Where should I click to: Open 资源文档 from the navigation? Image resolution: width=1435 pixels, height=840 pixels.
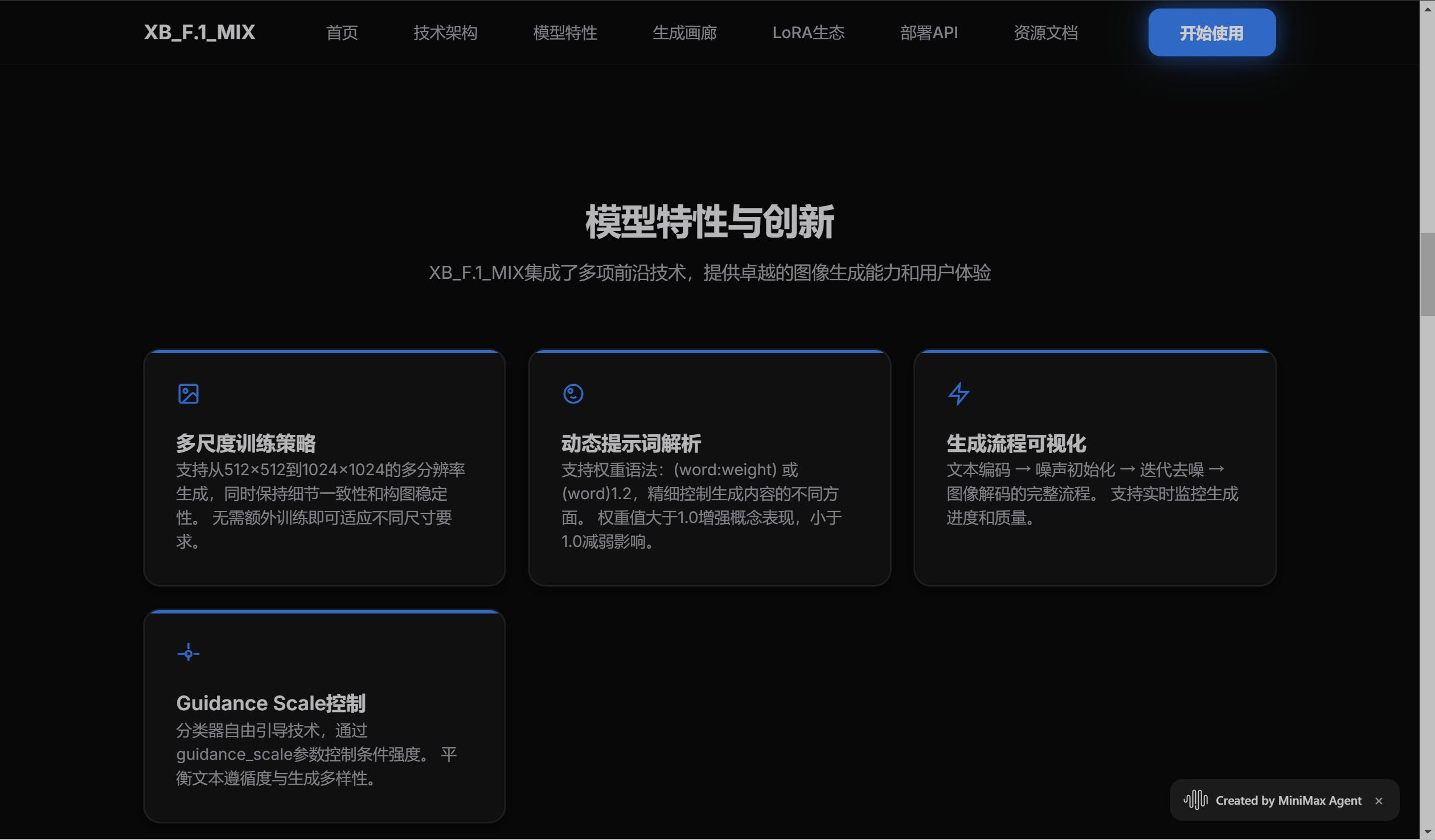click(1045, 32)
